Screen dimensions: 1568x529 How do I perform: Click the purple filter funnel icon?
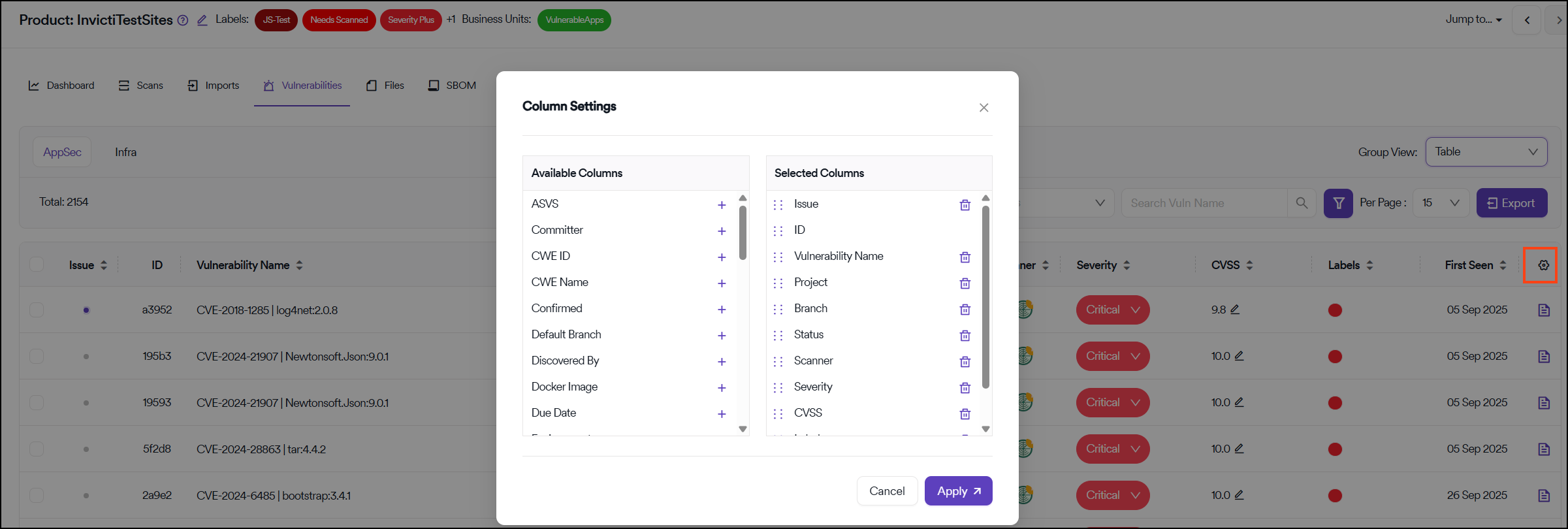[x=1338, y=203]
